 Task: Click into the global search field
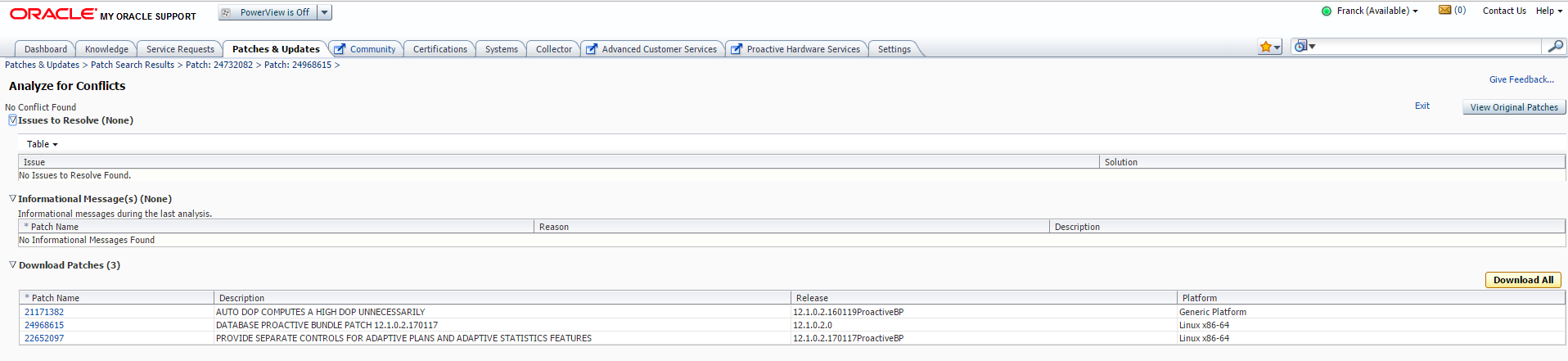(x=1429, y=47)
